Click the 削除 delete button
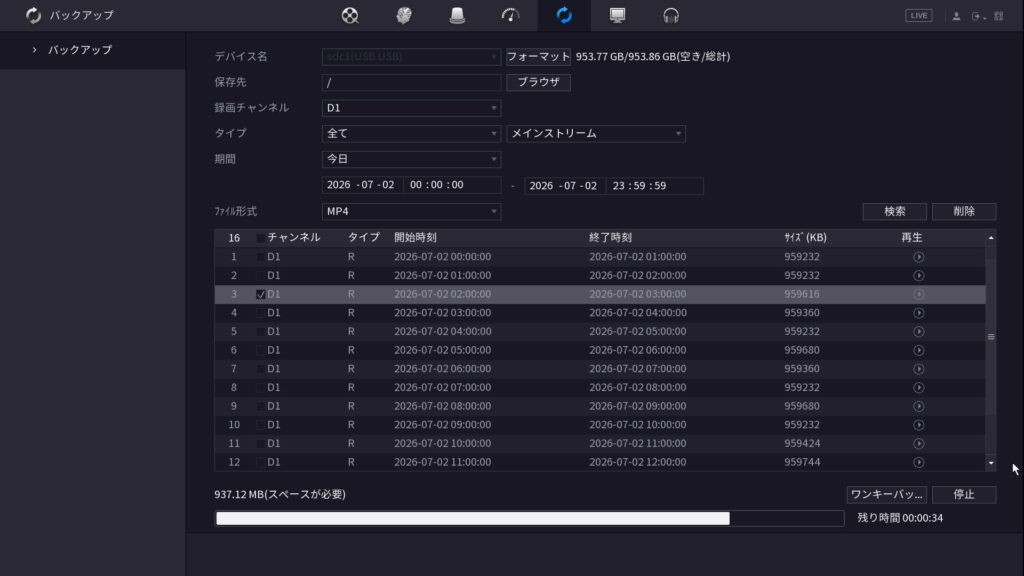This screenshot has height=576, width=1024. (964, 211)
